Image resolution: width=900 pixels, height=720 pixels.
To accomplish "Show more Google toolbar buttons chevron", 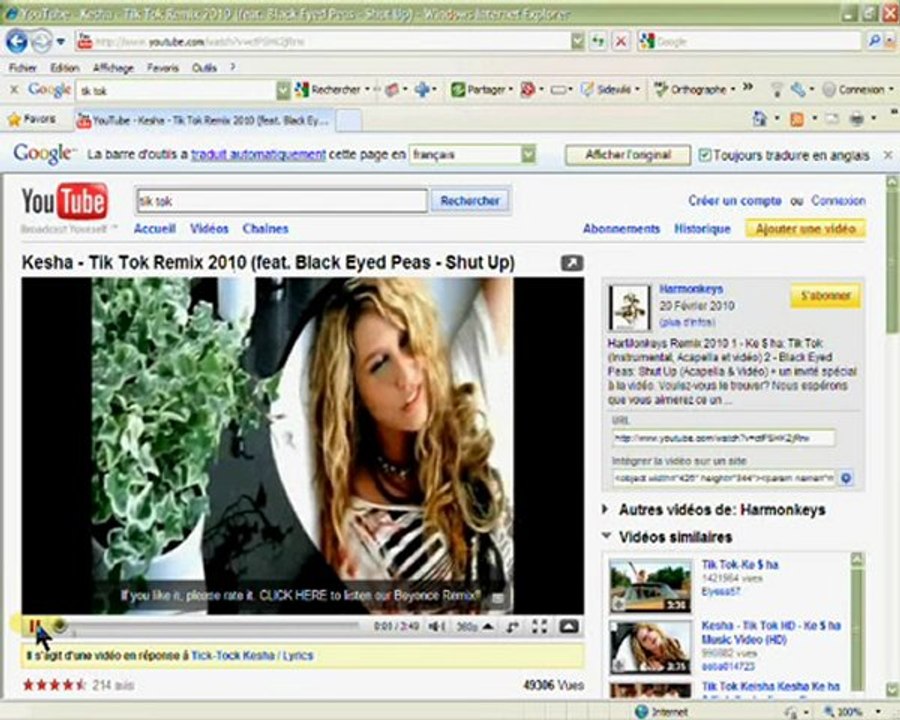I will click(747, 87).
